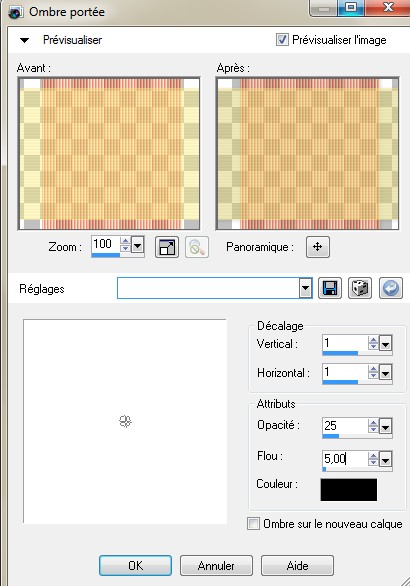Open the Réglages presets dropdown
Screen dimensions: 410x586
click(305, 288)
